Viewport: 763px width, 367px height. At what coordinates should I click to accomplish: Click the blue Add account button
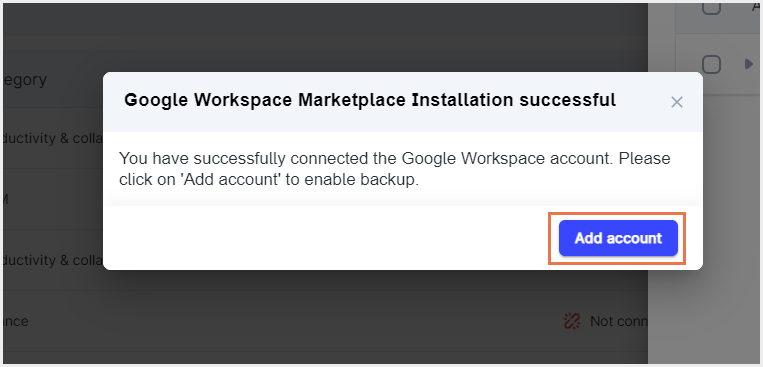[x=618, y=238]
